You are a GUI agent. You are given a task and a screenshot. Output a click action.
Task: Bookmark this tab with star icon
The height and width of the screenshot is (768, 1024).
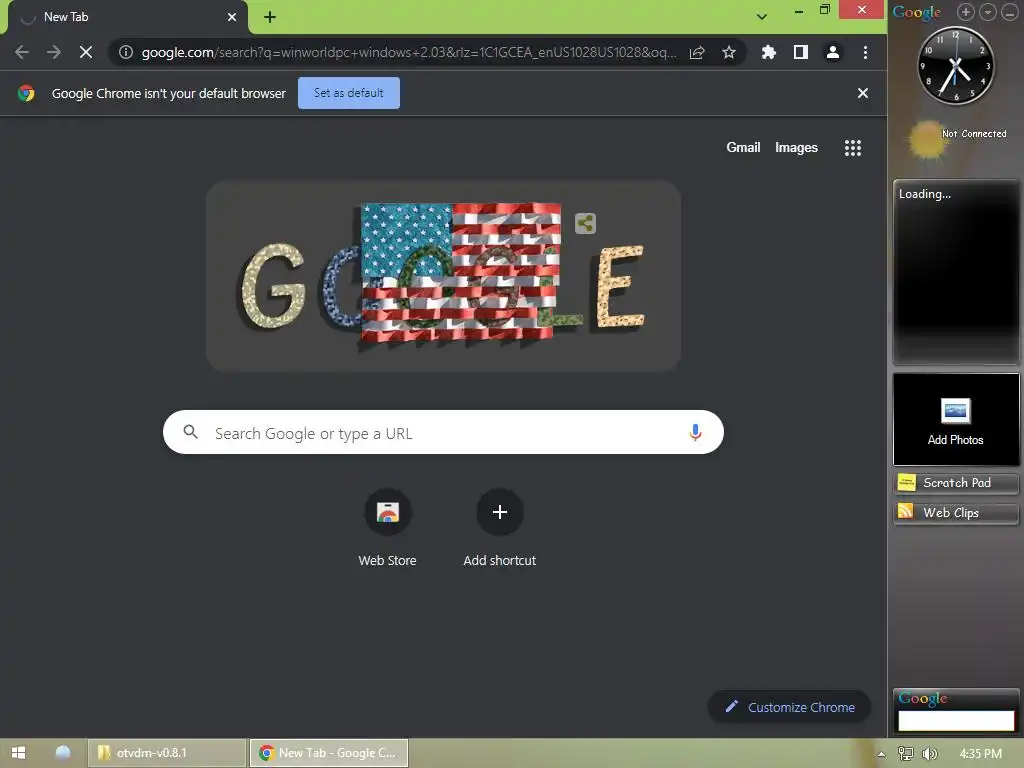(729, 52)
